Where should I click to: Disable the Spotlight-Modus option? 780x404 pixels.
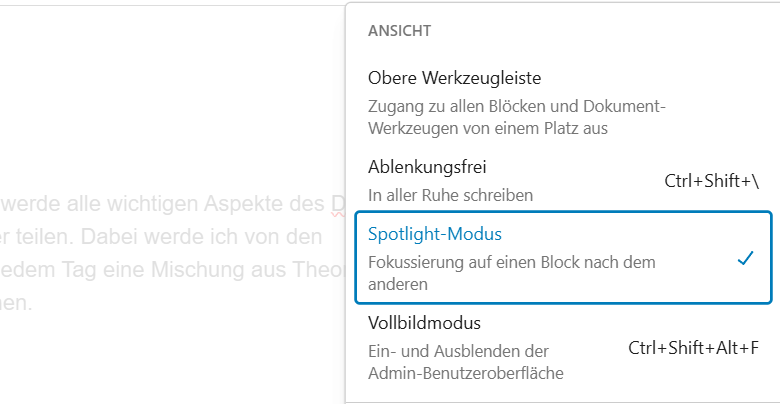(435, 235)
